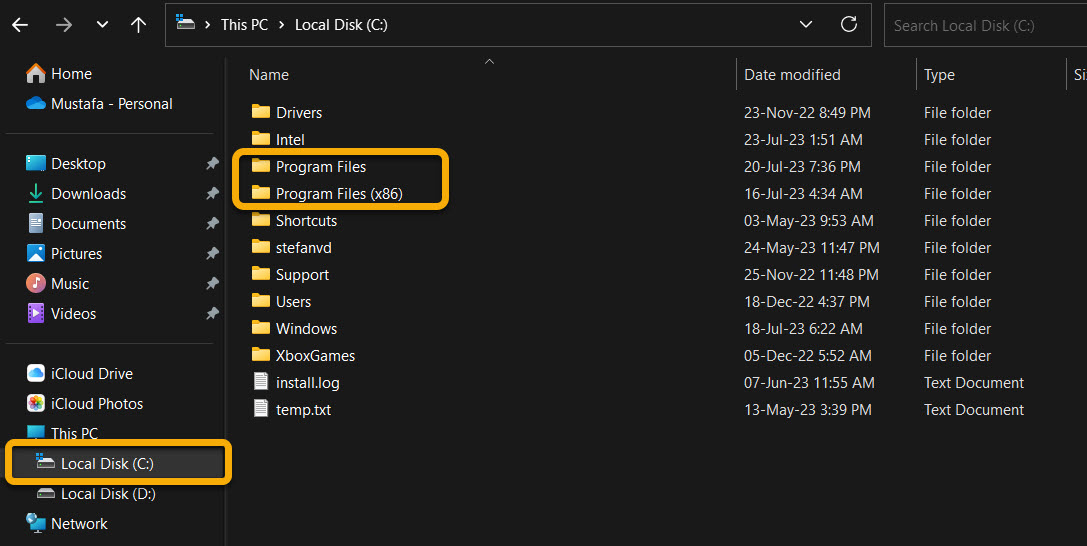
Task: Open Downloads from quick access
Action: [x=76, y=194]
